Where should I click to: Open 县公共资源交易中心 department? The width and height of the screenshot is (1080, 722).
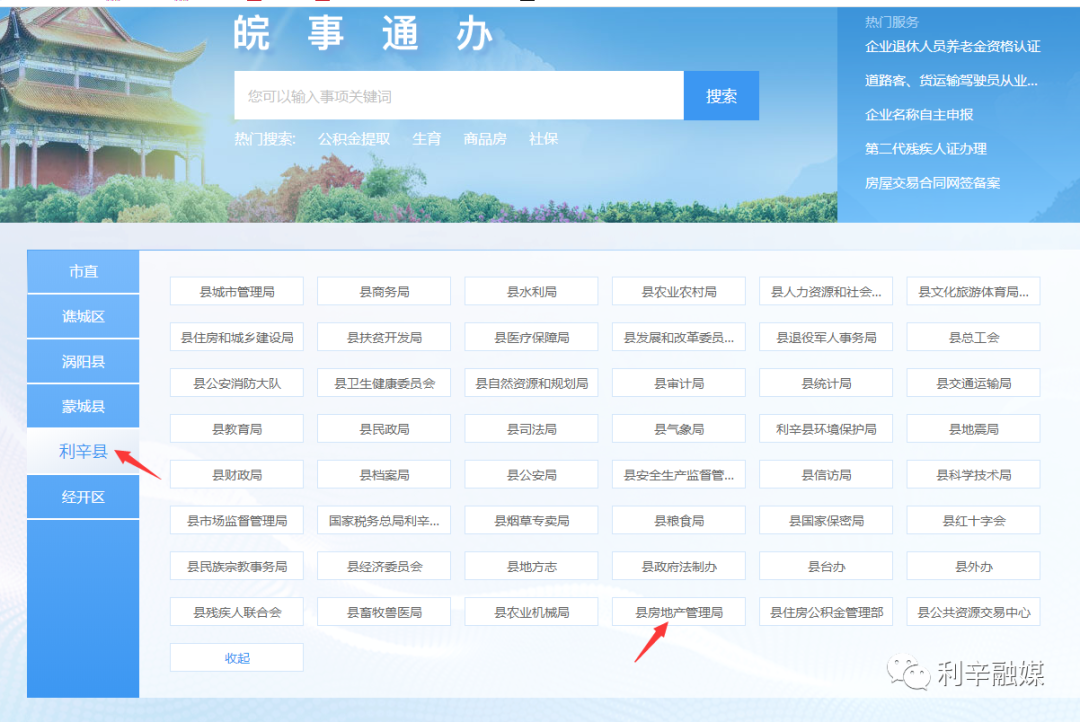[973, 612]
